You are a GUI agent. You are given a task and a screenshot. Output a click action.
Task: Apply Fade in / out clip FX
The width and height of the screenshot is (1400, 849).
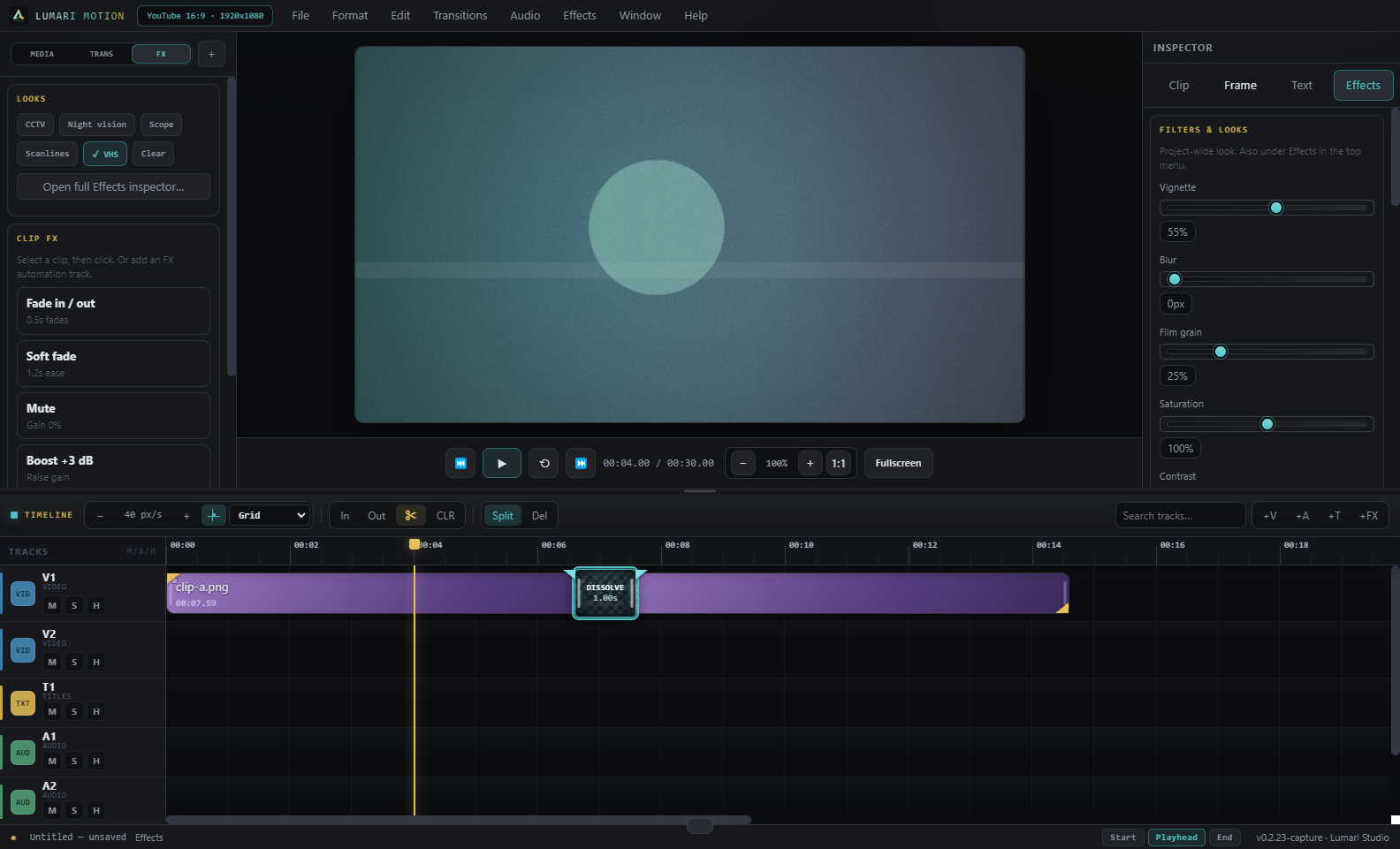click(x=113, y=311)
